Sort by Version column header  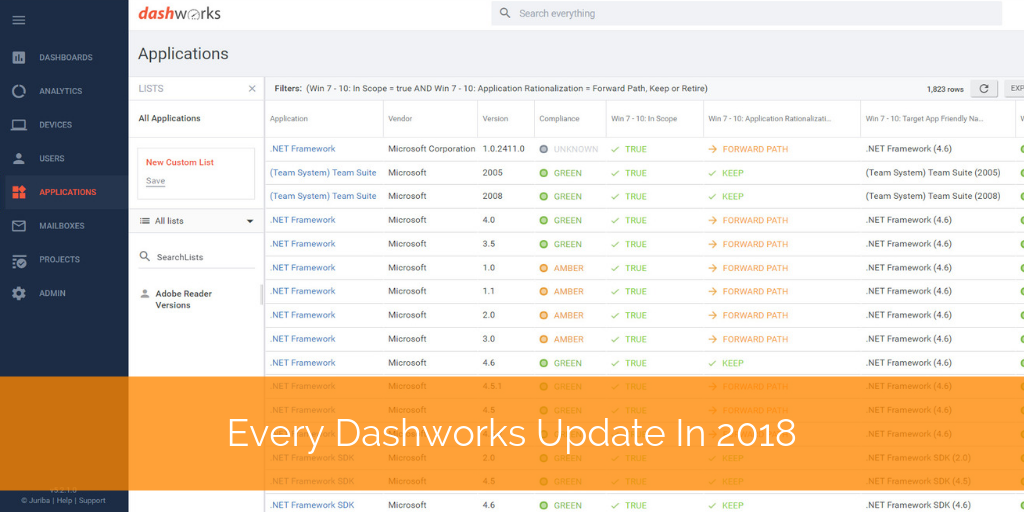point(495,119)
